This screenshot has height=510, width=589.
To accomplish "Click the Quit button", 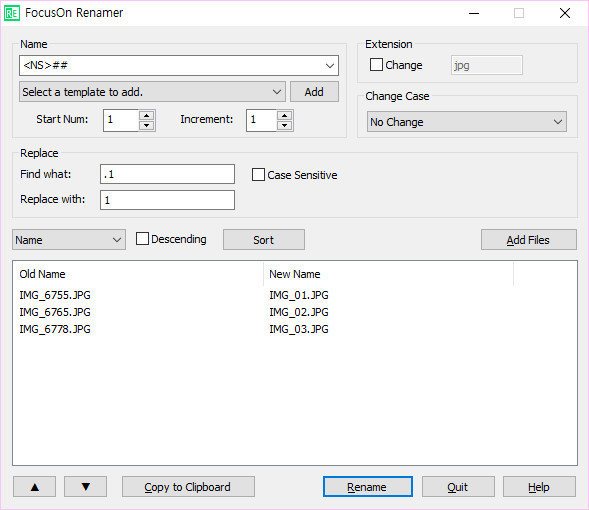I will tap(458, 487).
